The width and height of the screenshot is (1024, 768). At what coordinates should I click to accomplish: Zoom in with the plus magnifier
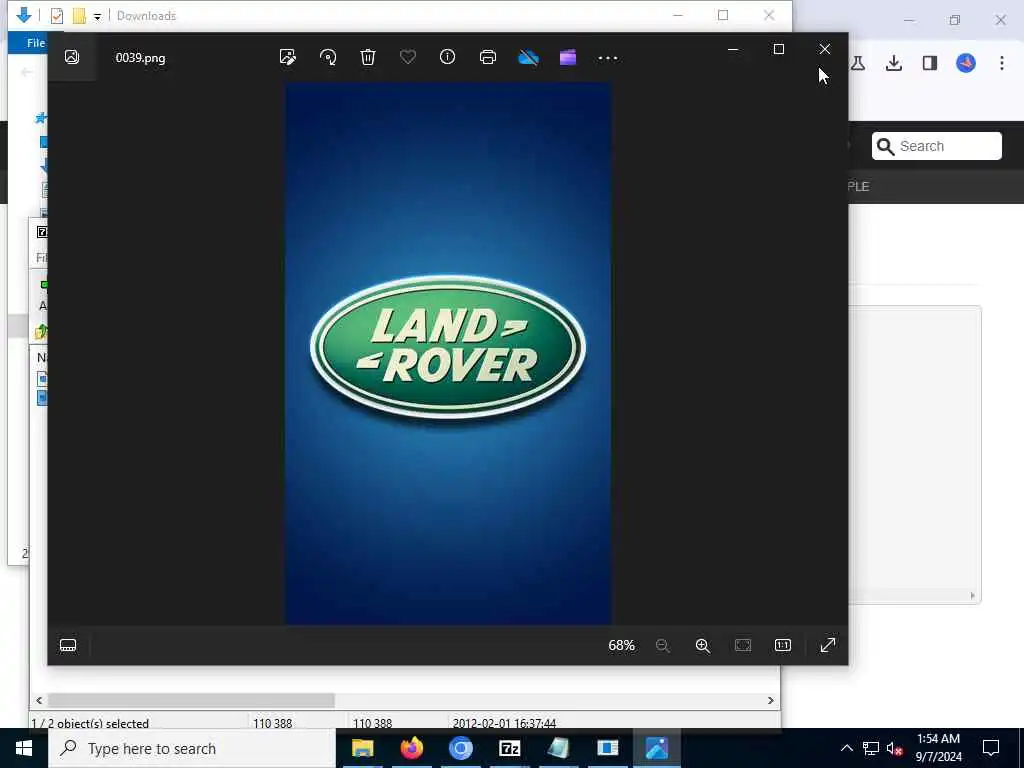[x=703, y=645]
